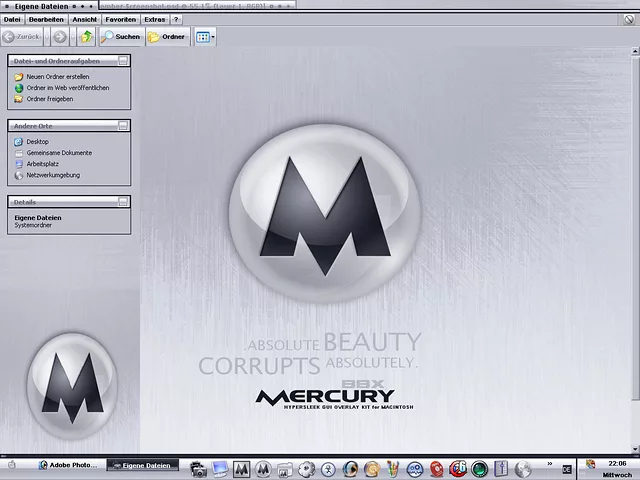Launch the camera icon in the taskbar
This screenshot has width=640, height=480.
click(x=198, y=469)
